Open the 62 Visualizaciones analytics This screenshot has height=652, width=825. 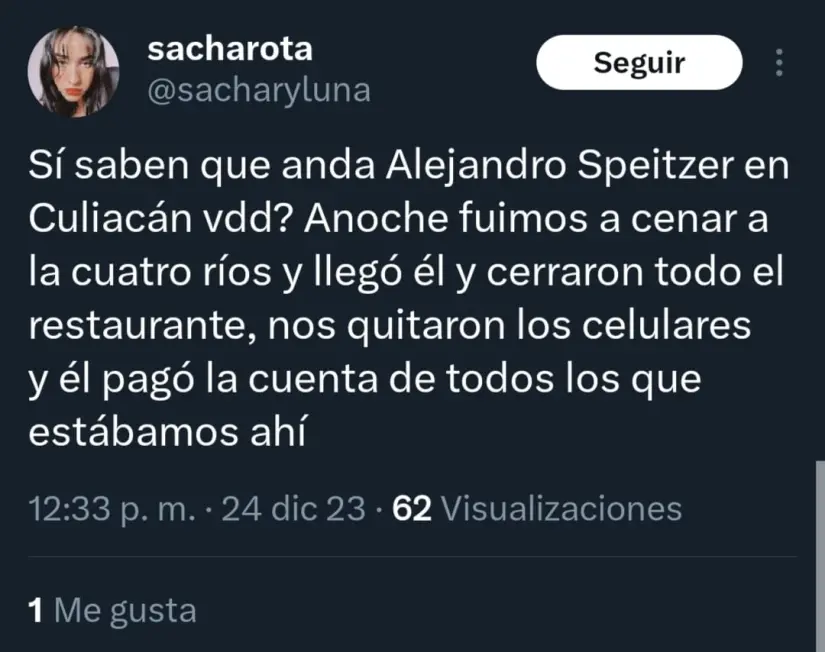click(x=537, y=509)
